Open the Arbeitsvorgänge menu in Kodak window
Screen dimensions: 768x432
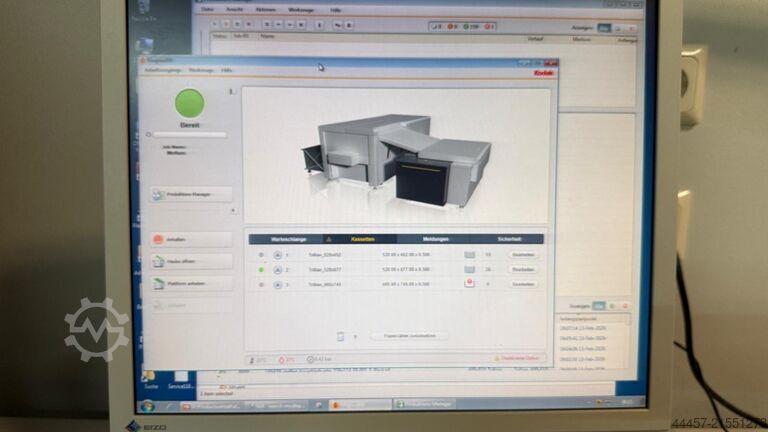[x=160, y=70]
